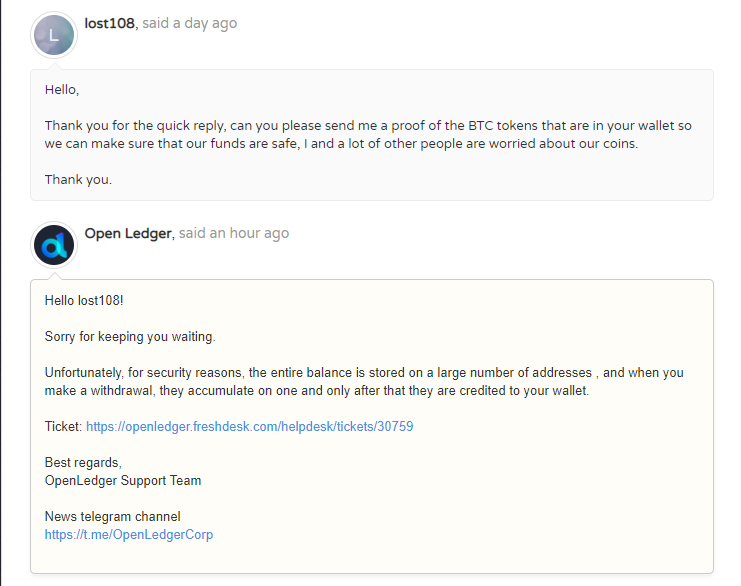
Task: Click the line starting 'Unfortunately, for security reasons'
Action: (x=364, y=372)
